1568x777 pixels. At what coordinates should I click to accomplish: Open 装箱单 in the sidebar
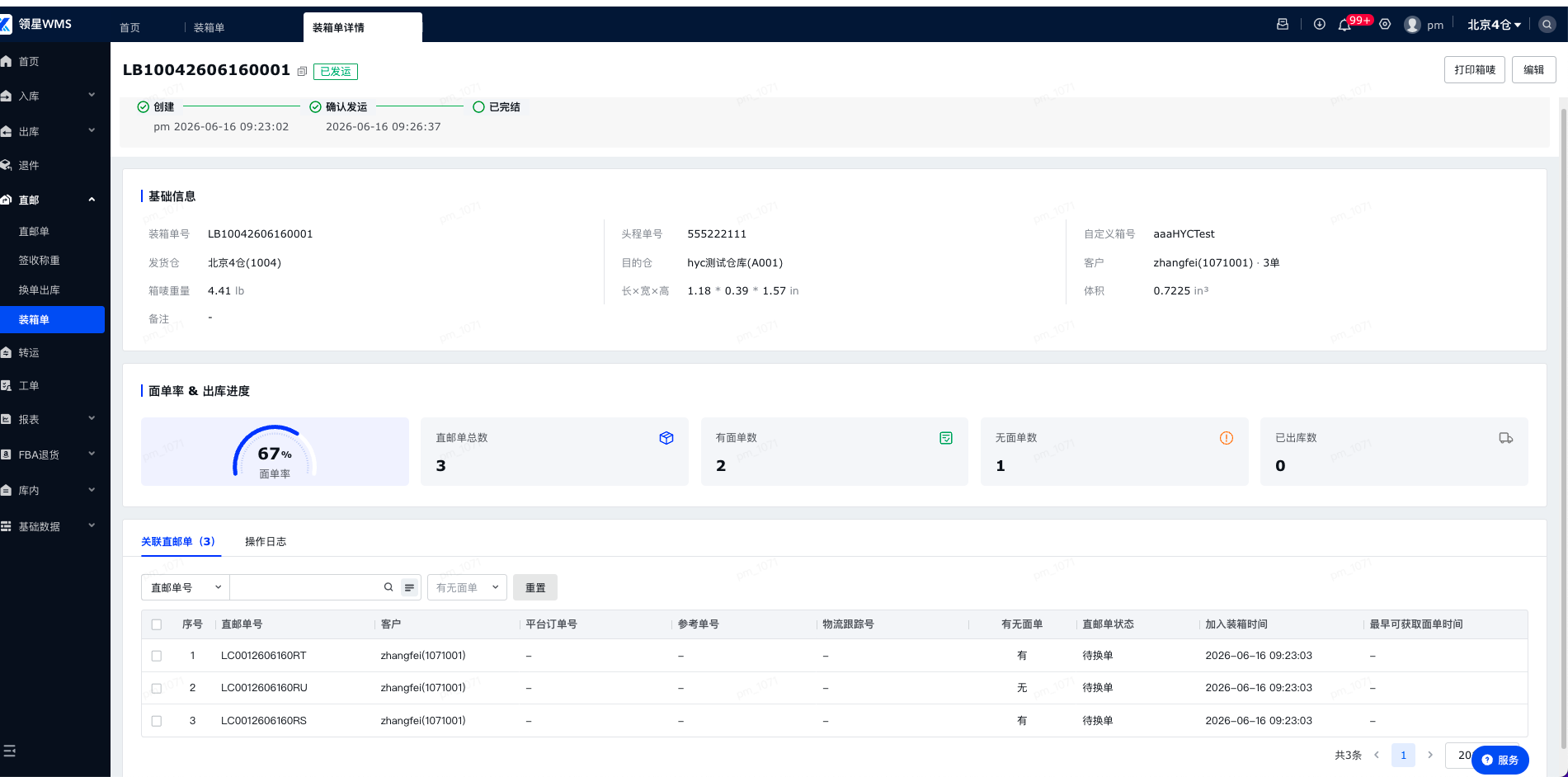tap(53, 319)
